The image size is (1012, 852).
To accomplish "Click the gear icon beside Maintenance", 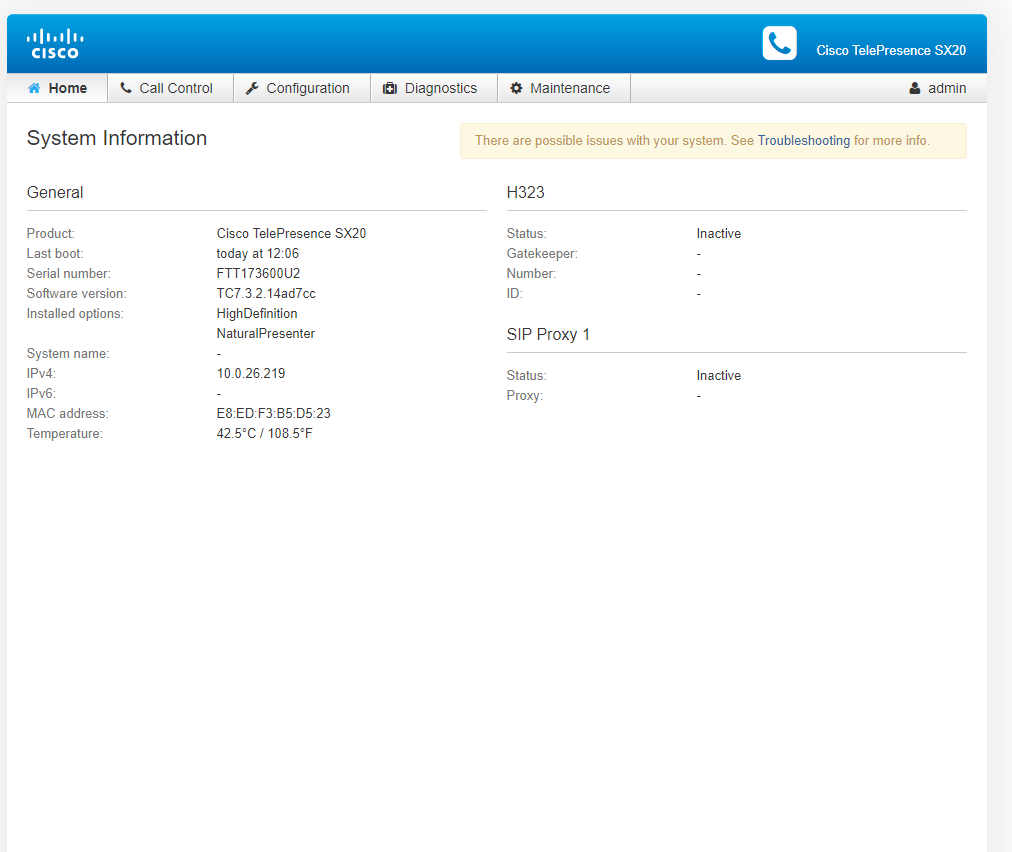I will pos(516,88).
